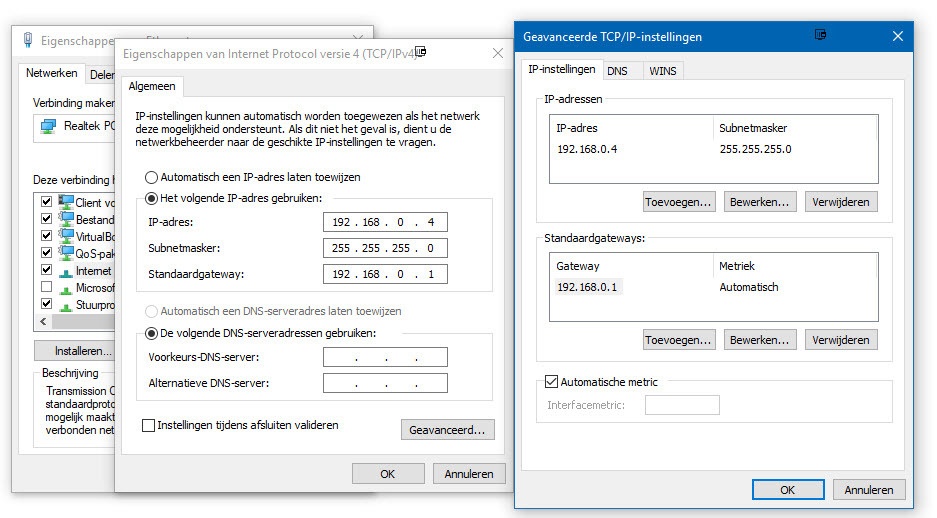Click the IP-adres column header

pyautogui.click(x=632, y=128)
